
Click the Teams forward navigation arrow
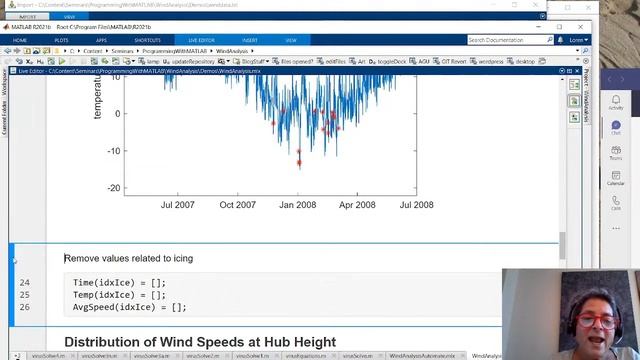pos(622,79)
